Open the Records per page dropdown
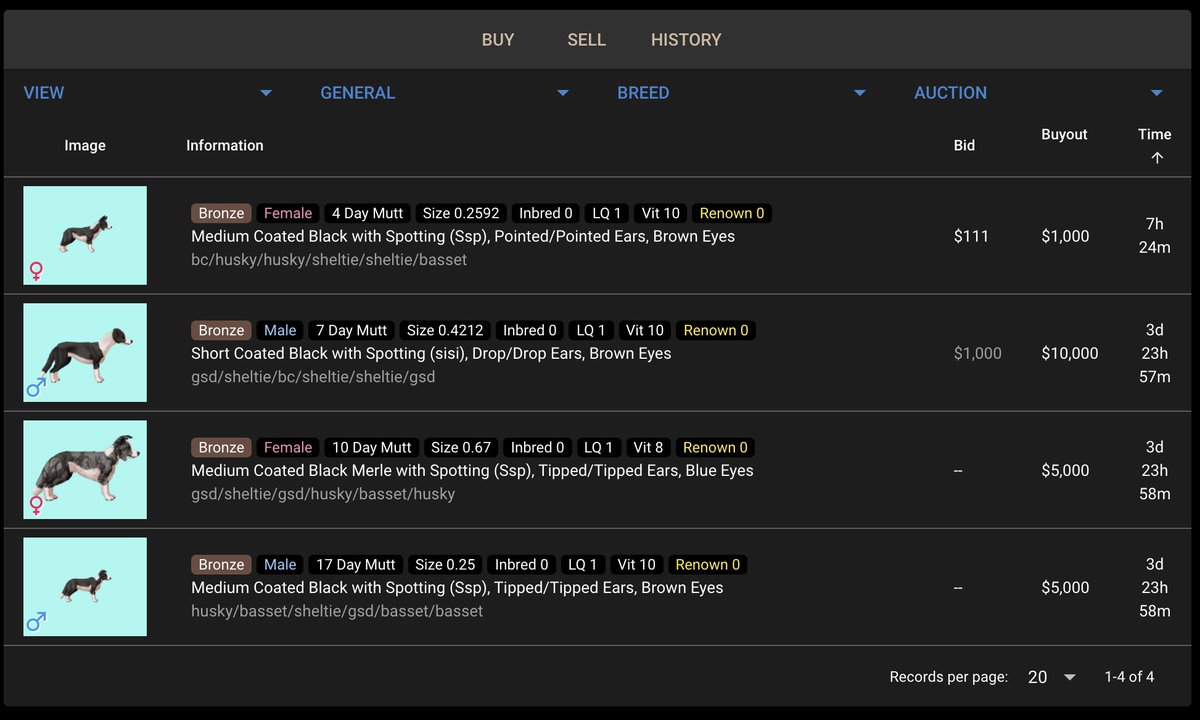The image size is (1200, 720). point(1048,677)
